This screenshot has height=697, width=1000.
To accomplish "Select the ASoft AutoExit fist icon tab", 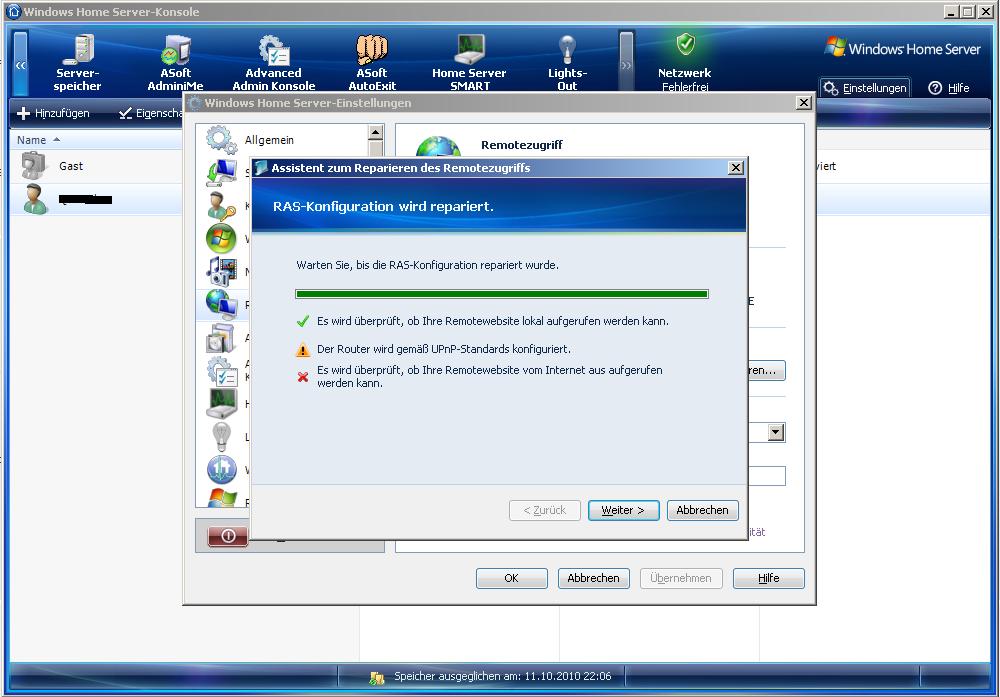I will coord(372,62).
